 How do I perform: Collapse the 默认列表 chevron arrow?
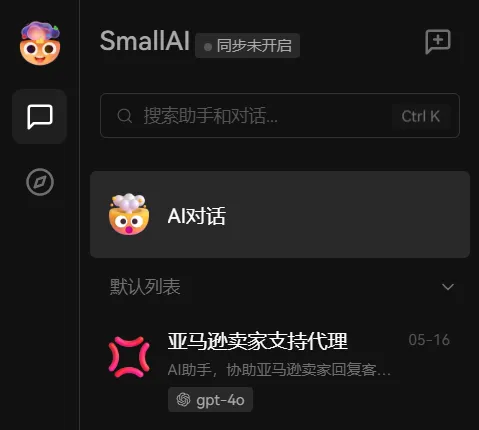pos(448,287)
